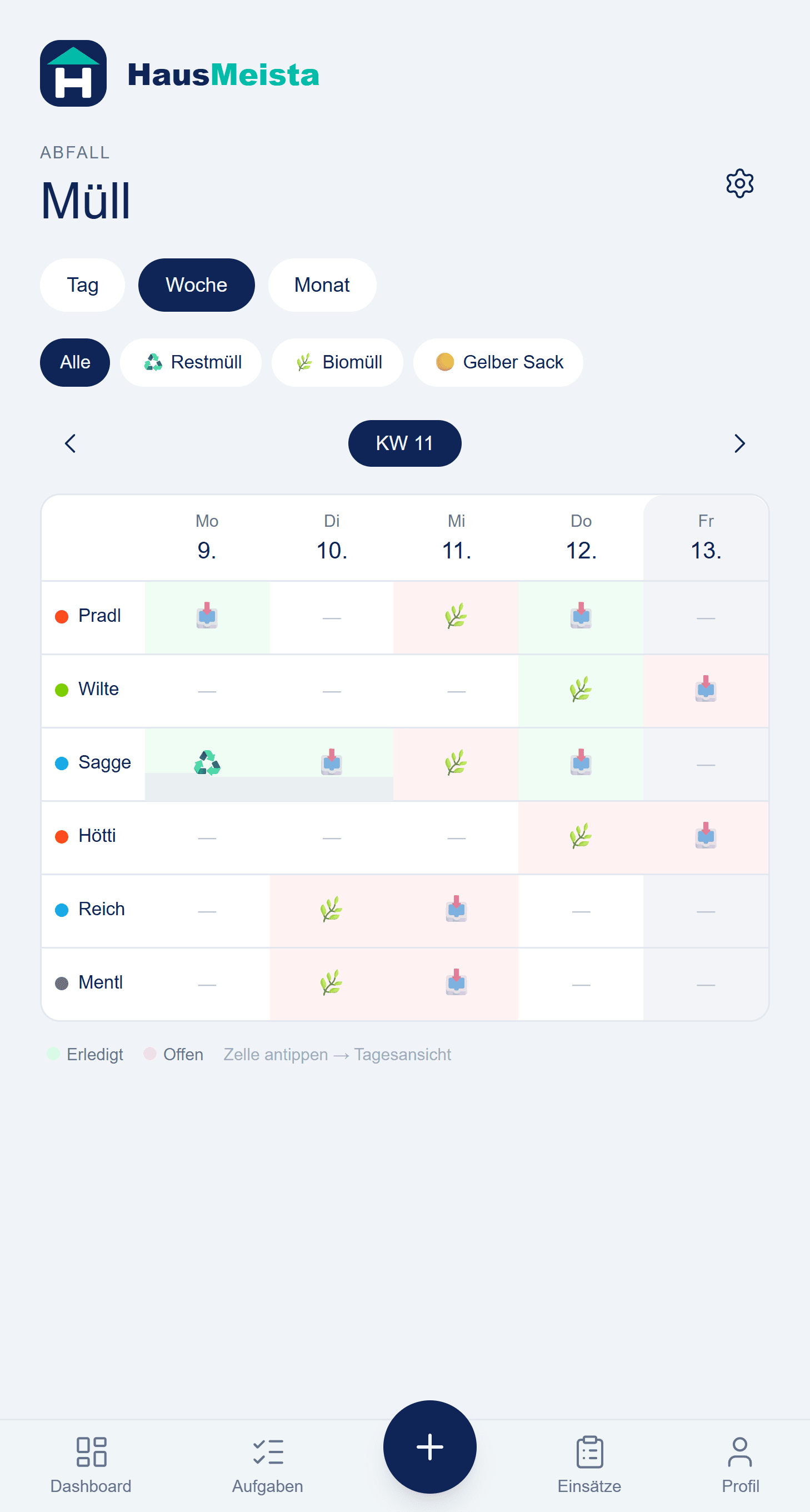Tap Mentl's Wednesday waste bin icon
Image resolution: width=810 pixels, height=1512 pixels.
pyautogui.click(x=456, y=982)
